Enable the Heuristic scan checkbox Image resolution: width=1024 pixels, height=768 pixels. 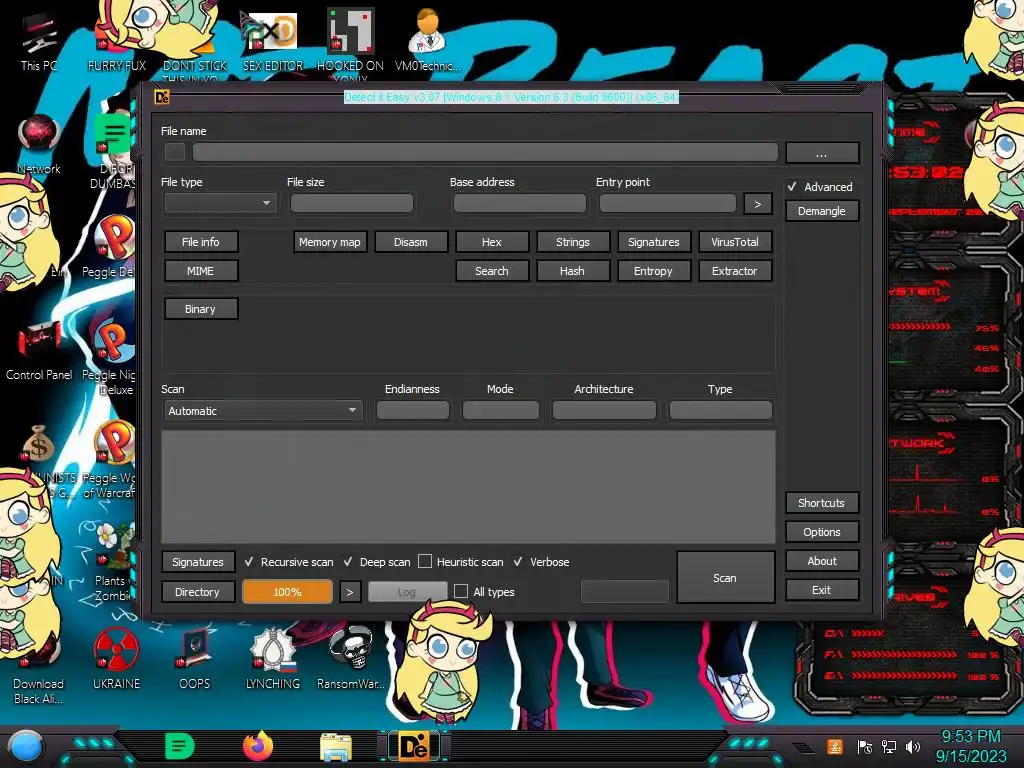(424, 562)
